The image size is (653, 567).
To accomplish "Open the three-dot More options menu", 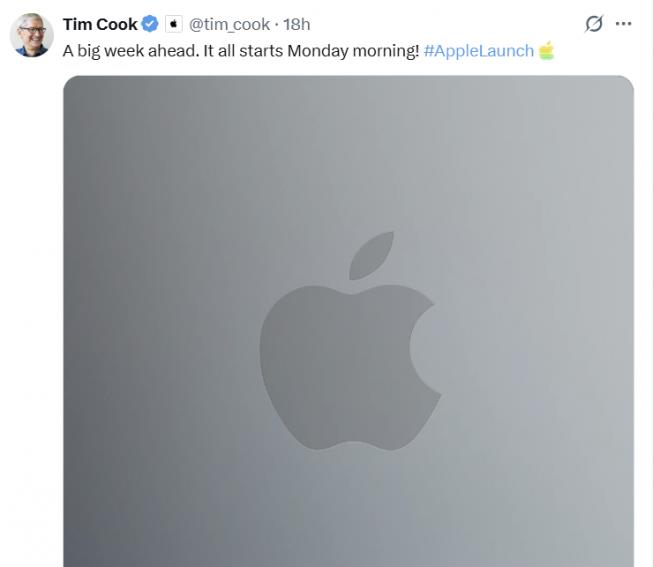I will (623, 24).
